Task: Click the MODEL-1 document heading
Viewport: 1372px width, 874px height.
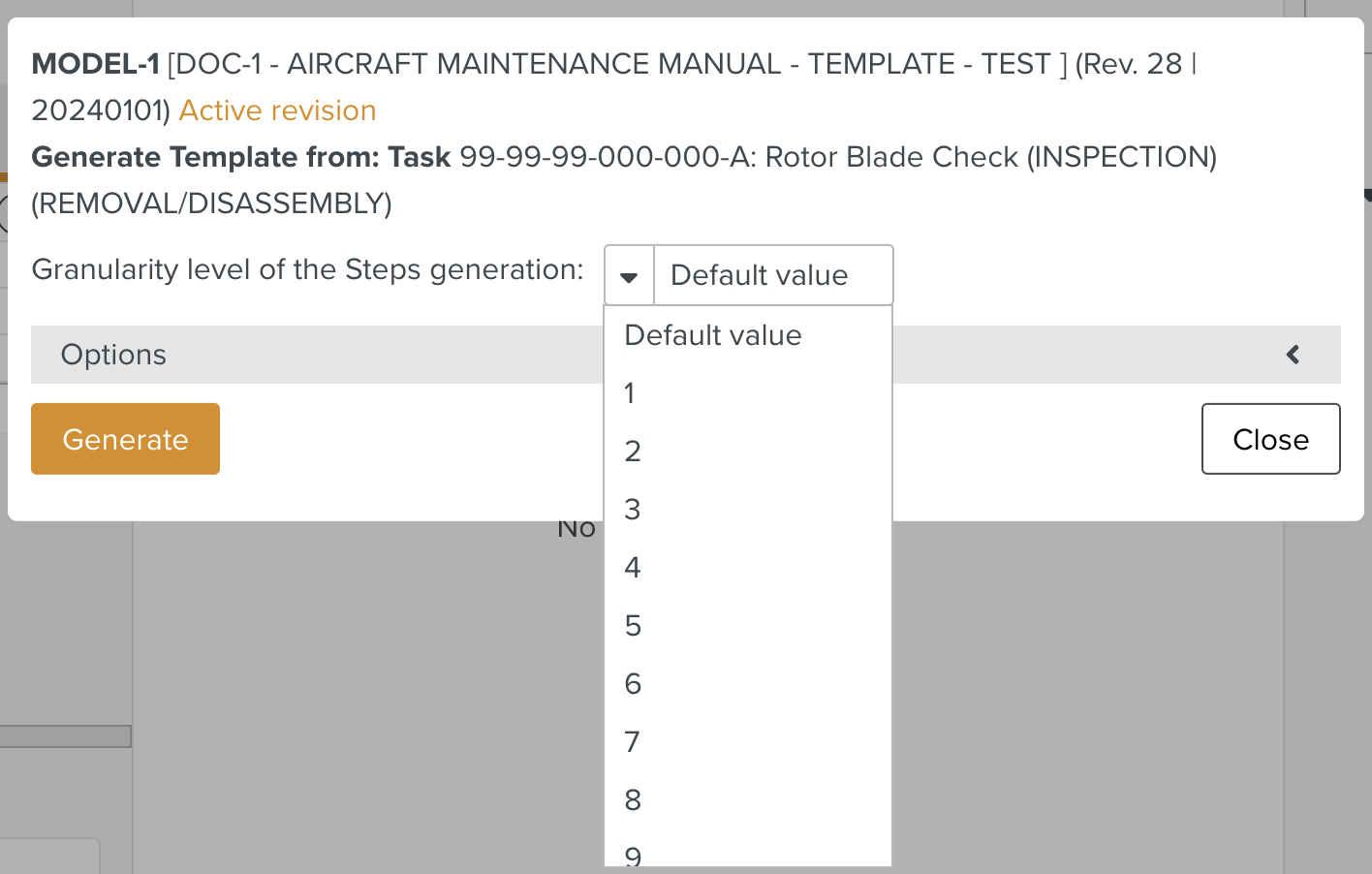Action: click(x=94, y=63)
